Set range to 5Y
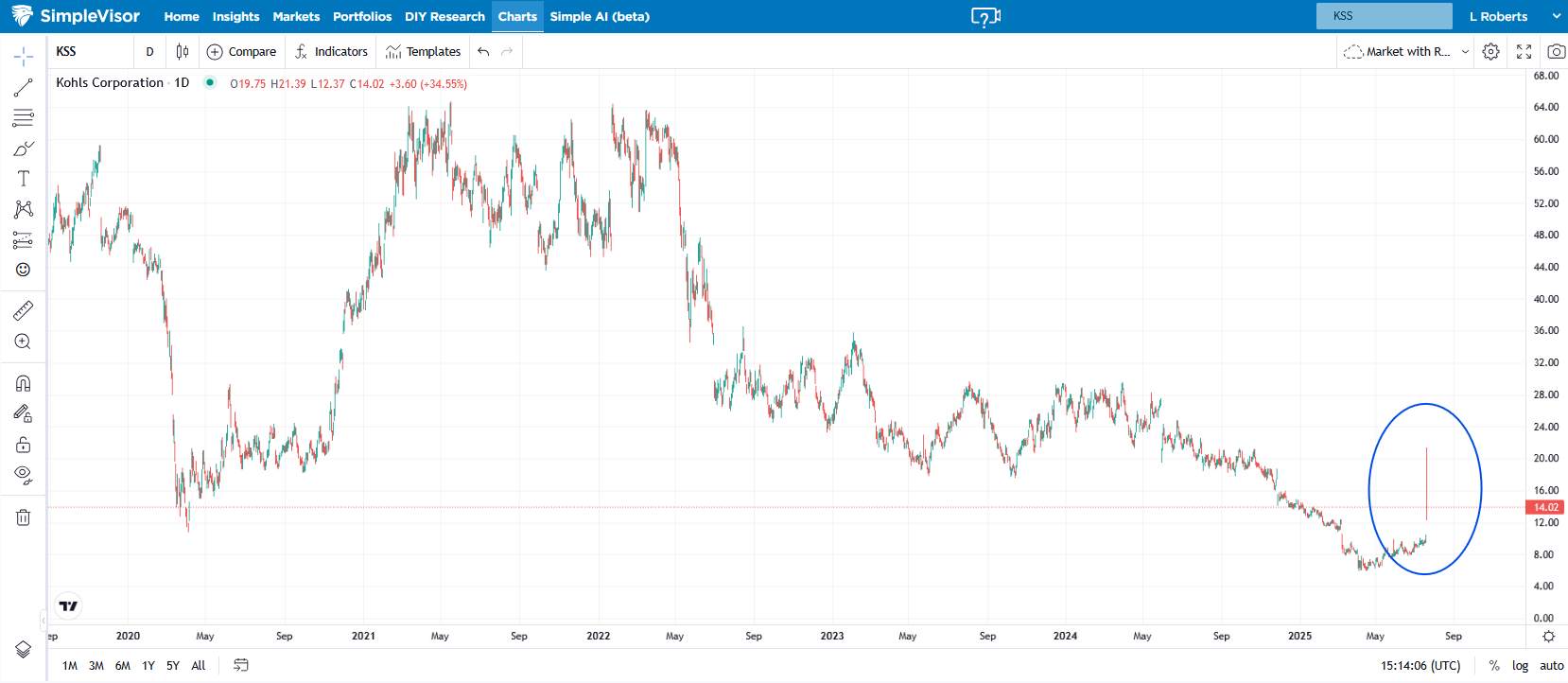The image size is (1568, 683). tap(173, 665)
